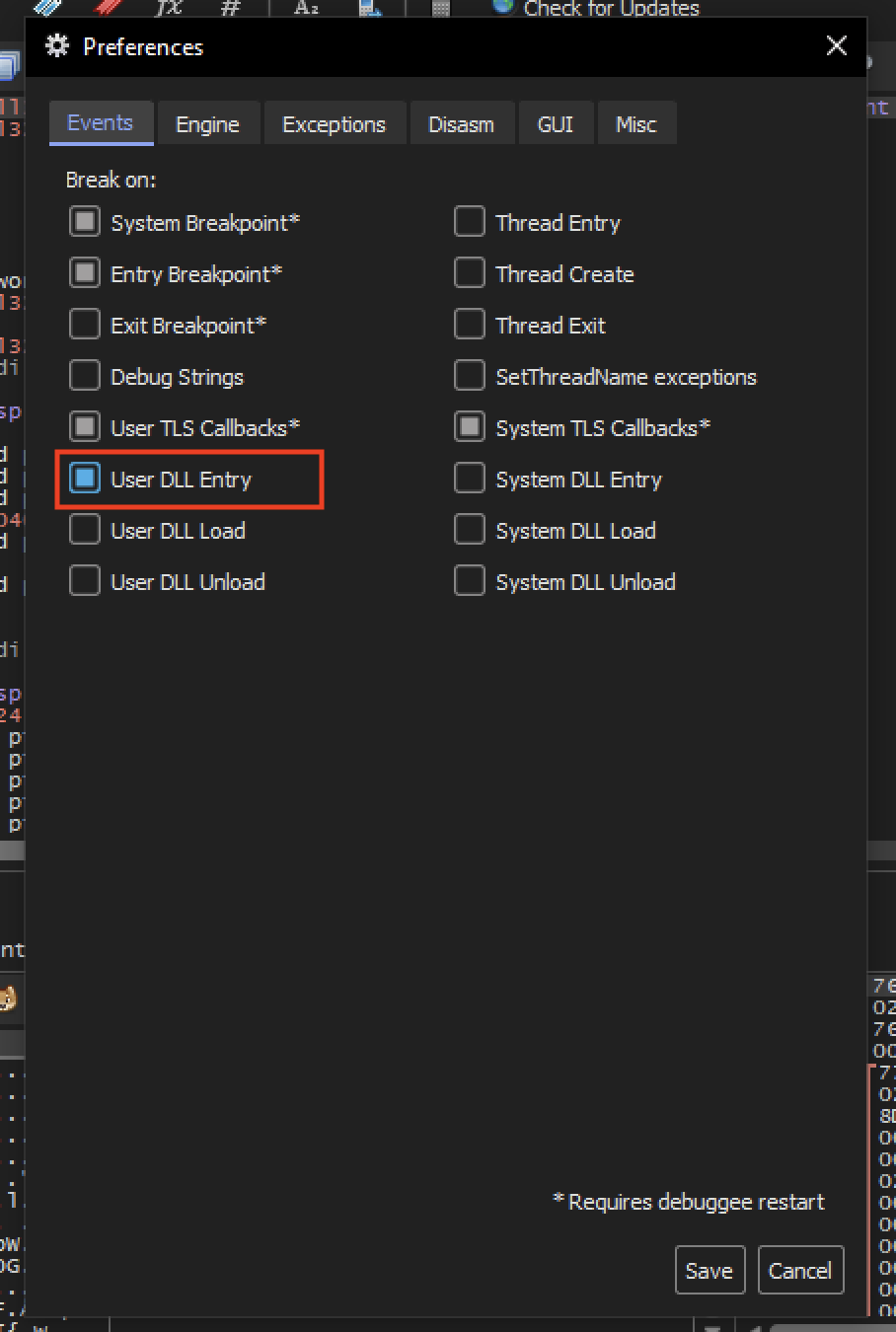896x1332 pixels.
Task: Toggle the User TLS Callbacks* checkbox
Action: click(x=85, y=427)
